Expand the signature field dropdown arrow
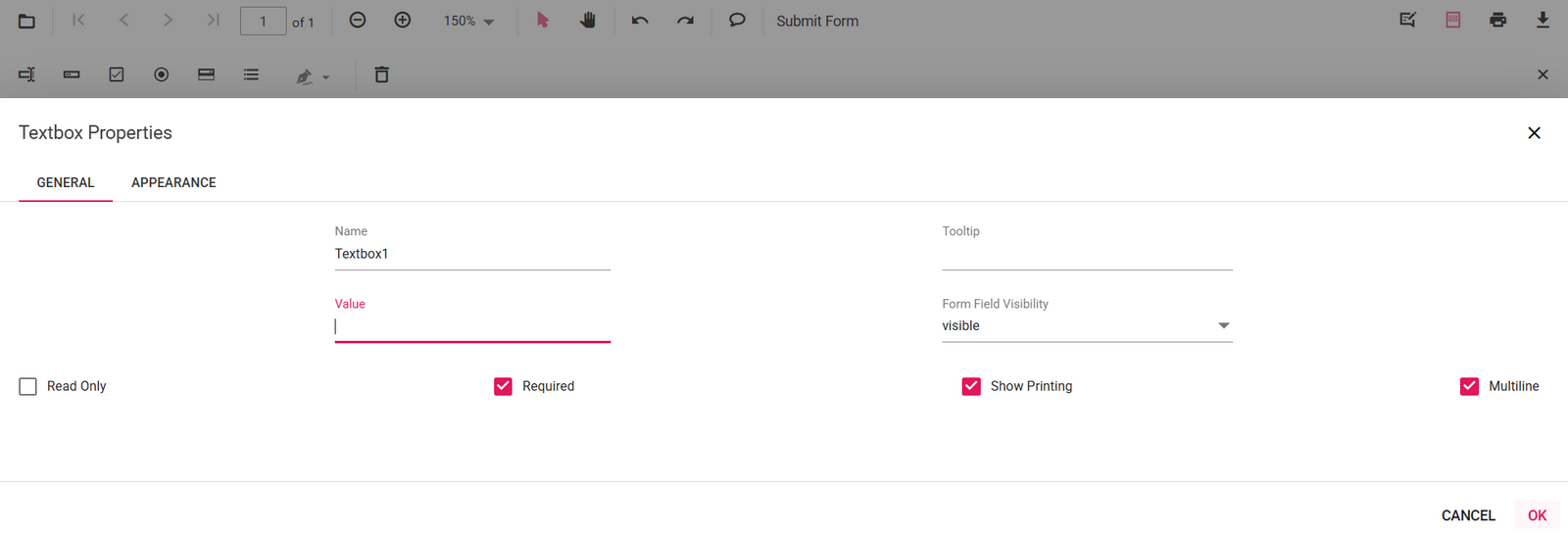Image resolution: width=1568 pixels, height=537 pixels. [326, 77]
